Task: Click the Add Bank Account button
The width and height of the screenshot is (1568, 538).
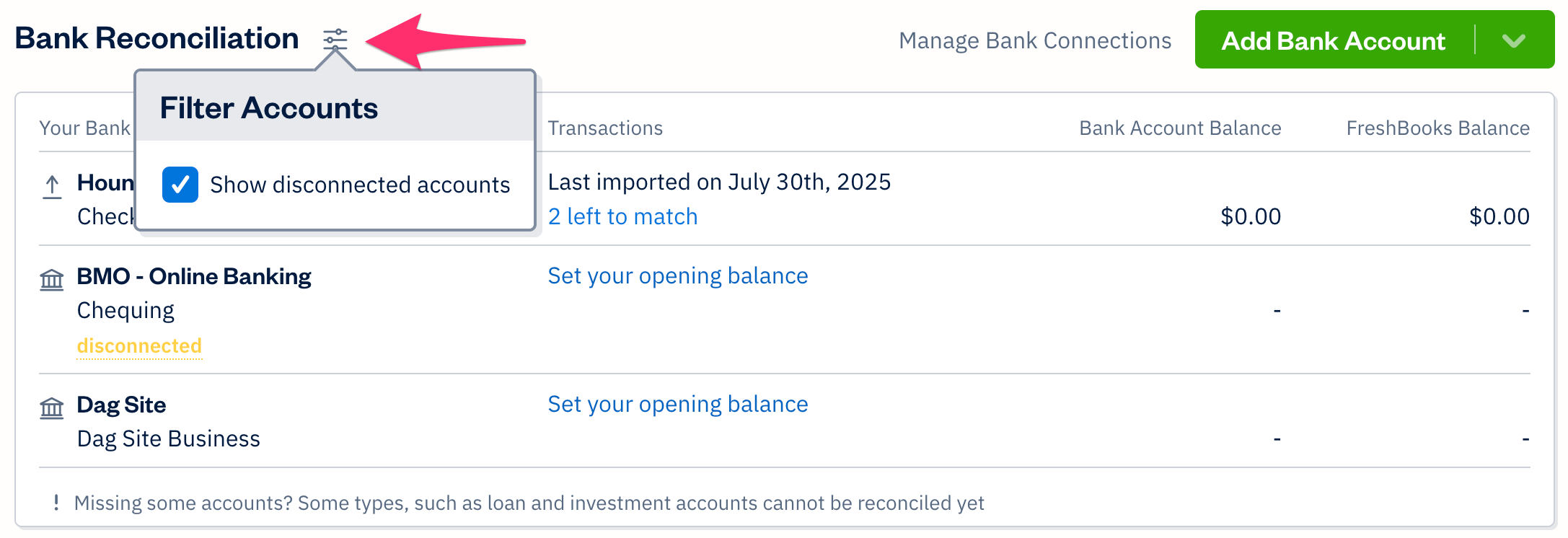Action: (1333, 40)
